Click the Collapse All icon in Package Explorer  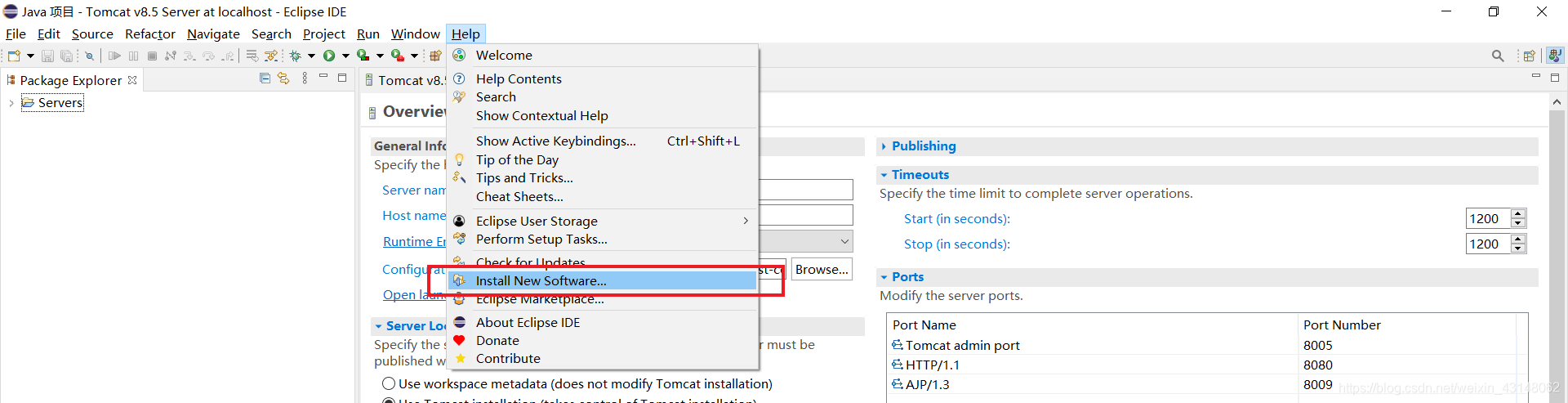click(265, 78)
